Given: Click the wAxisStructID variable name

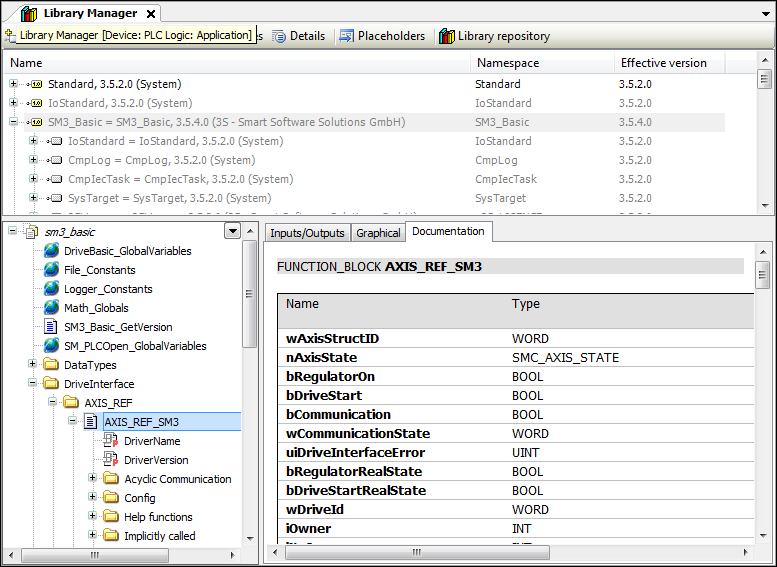Looking at the screenshot, I should (x=333, y=339).
